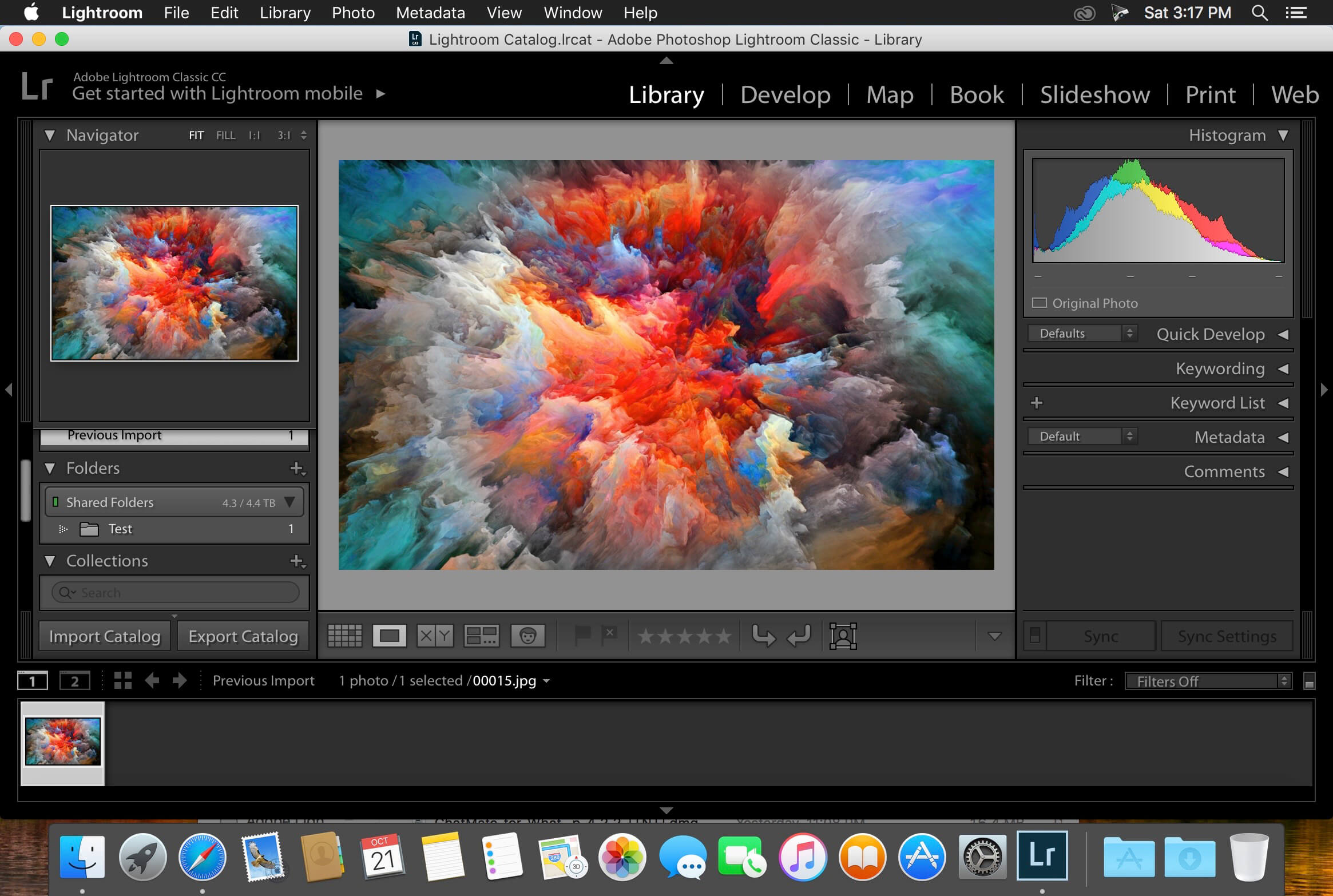Click the Import Catalog button
The width and height of the screenshot is (1333, 896).
coord(104,635)
